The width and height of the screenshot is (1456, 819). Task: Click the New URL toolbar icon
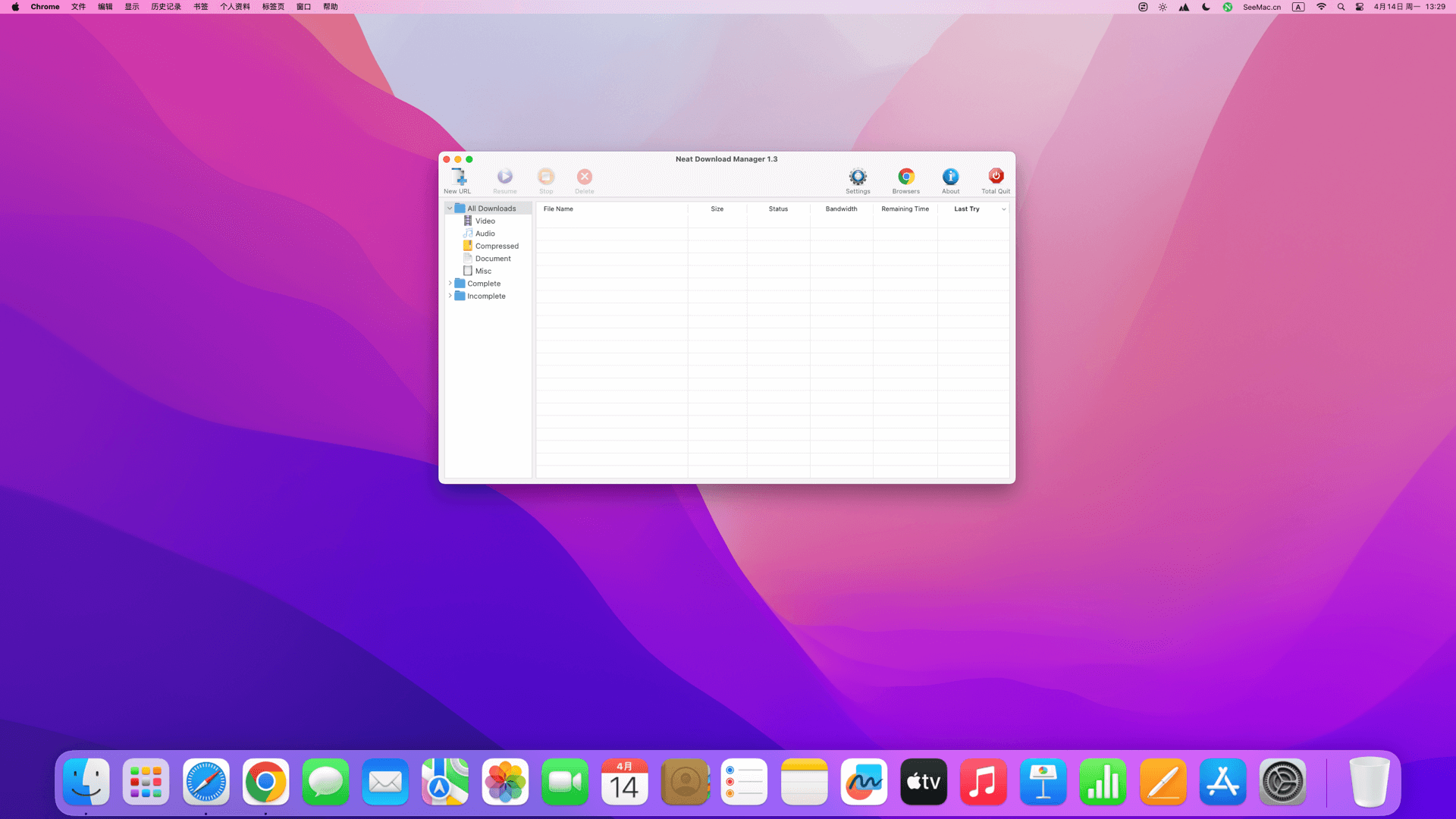point(458,177)
